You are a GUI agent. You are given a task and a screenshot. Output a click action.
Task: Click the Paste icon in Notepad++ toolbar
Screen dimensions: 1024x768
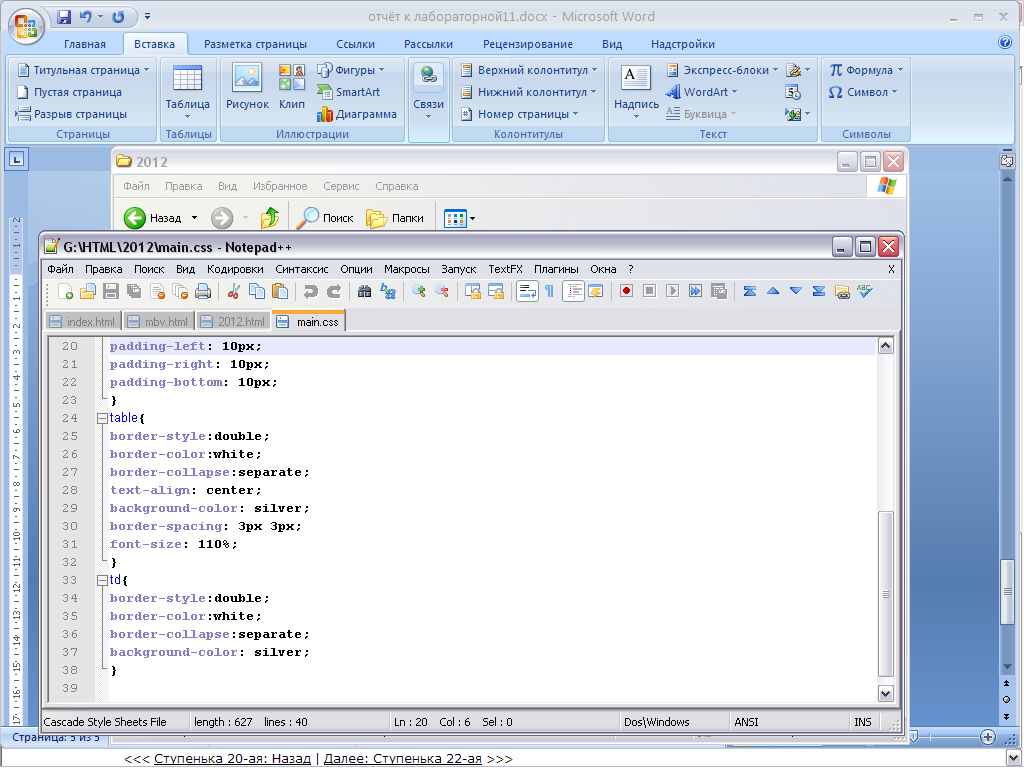click(280, 291)
